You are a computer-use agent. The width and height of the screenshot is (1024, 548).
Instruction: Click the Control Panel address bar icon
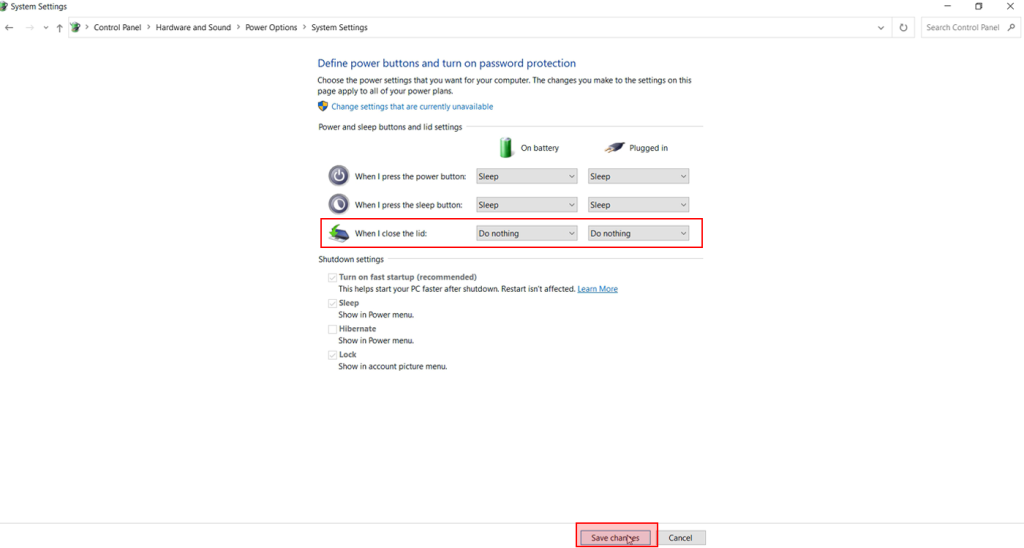pyautogui.click(x=76, y=28)
